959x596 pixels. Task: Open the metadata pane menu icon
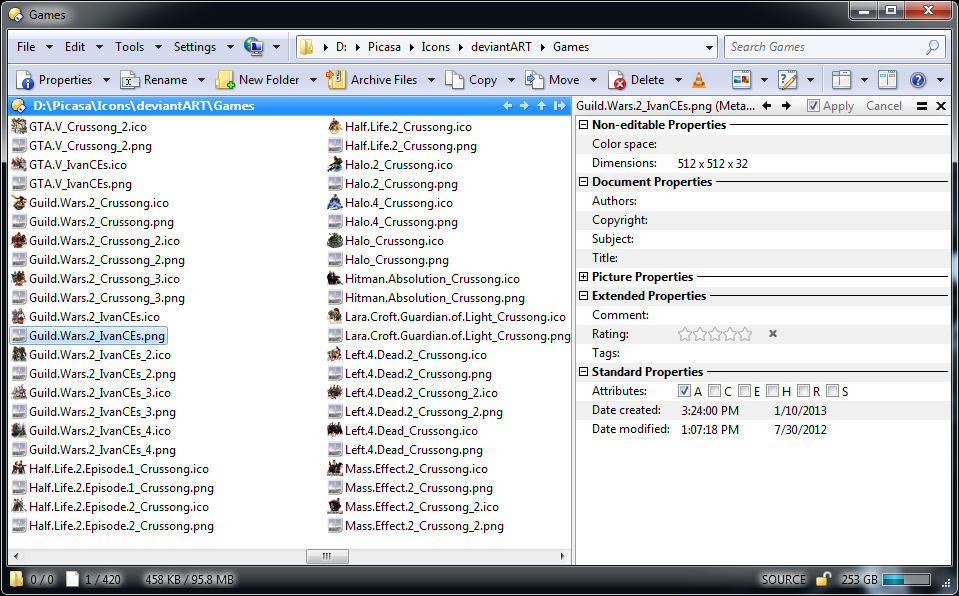pos(922,106)
